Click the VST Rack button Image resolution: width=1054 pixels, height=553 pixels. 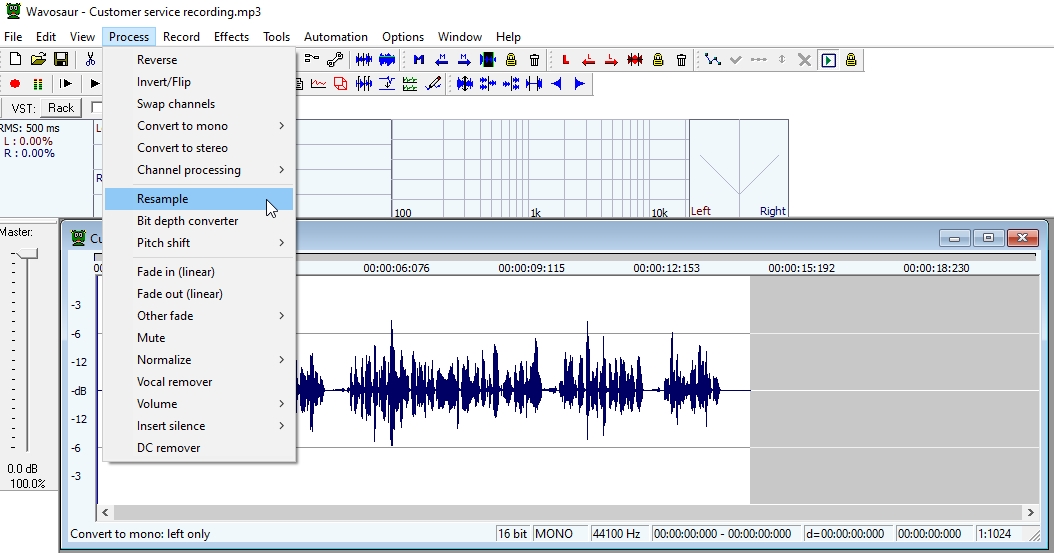[61, 108]
